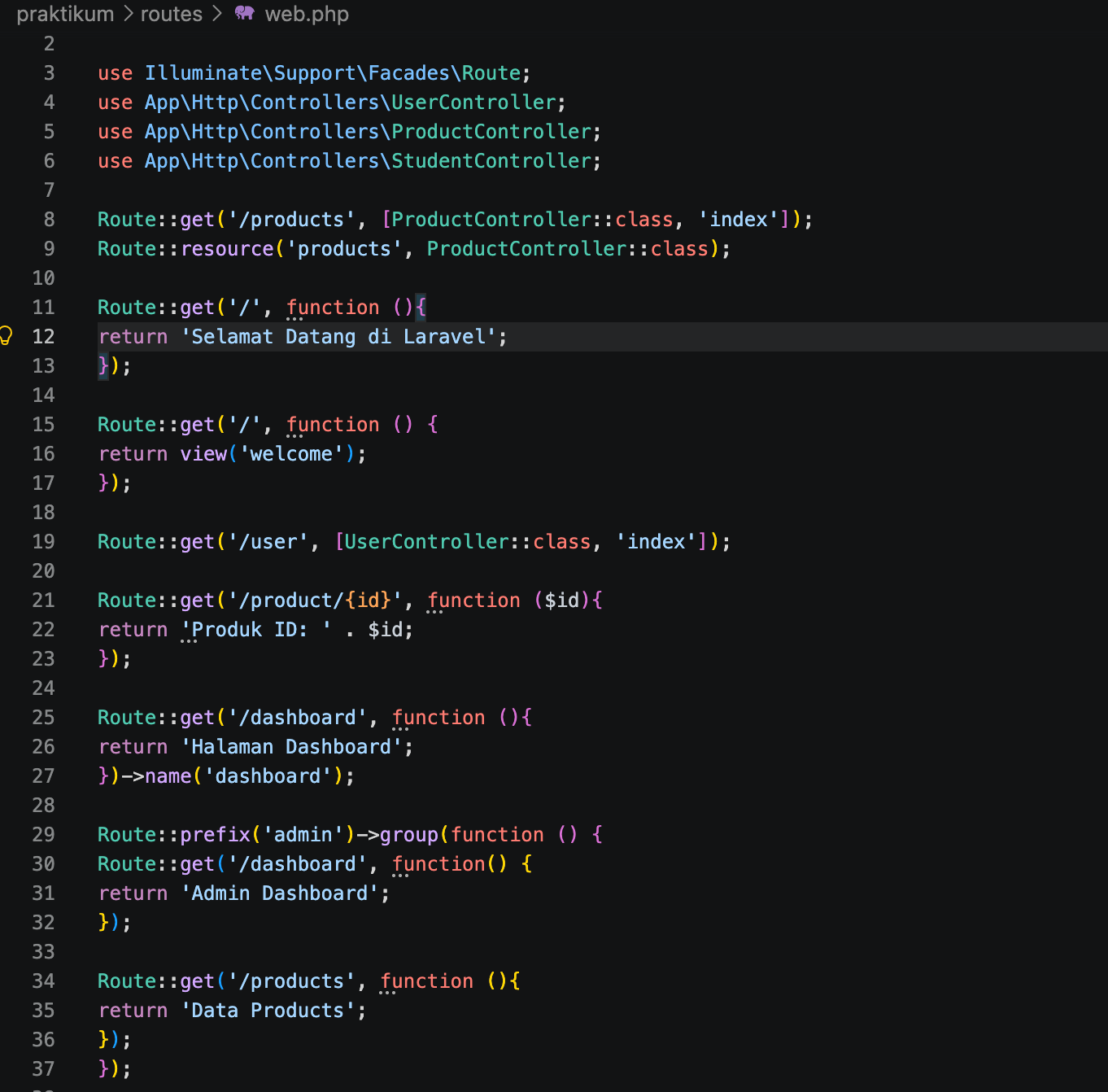Click the prefix('admin') call
Screen dimensions: 1108x1092
point(268,834)
